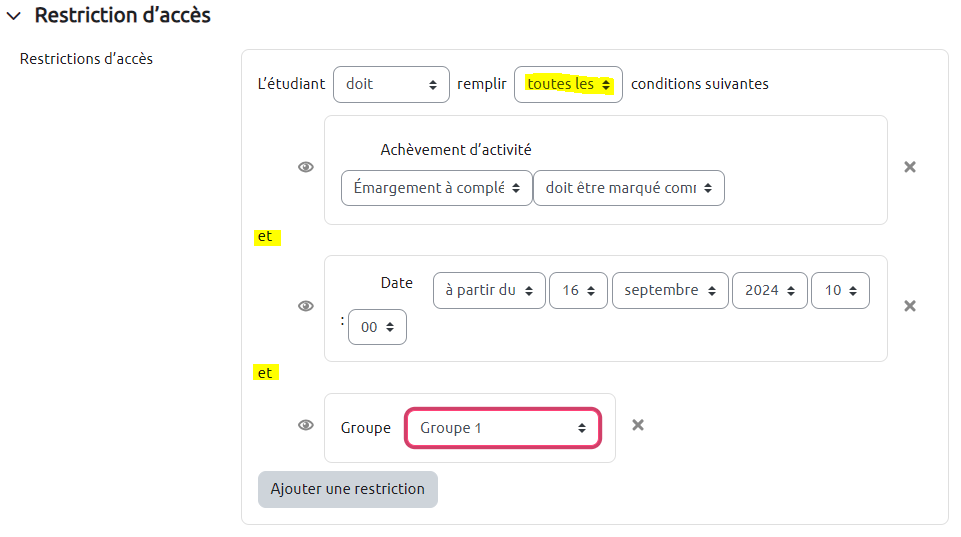Screen dimensions: 961x537
Task: Toggle eye icon for Date restriction
Action: 306,306
